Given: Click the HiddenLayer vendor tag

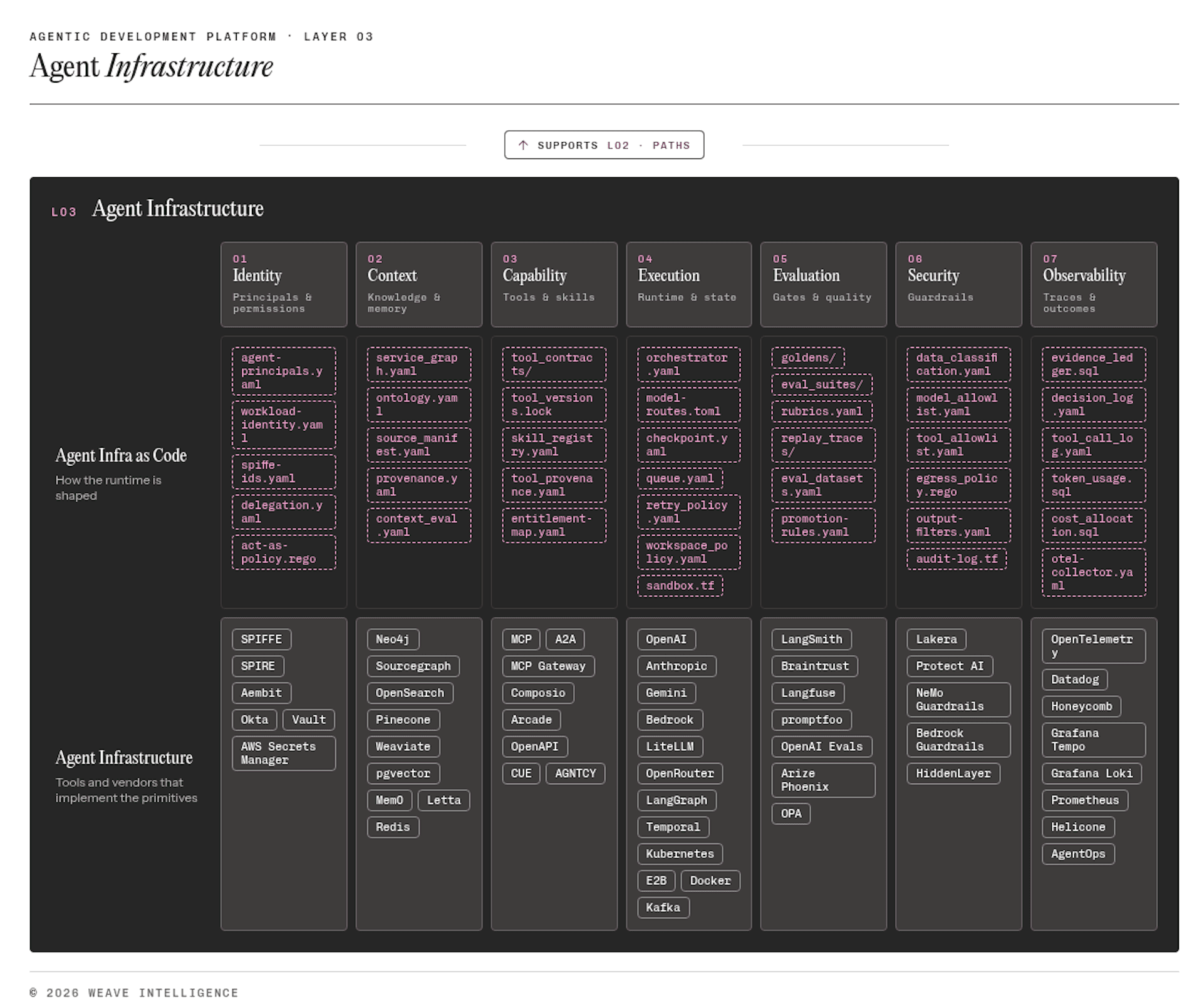Looking at the screenshot, I should pos(953,773).
